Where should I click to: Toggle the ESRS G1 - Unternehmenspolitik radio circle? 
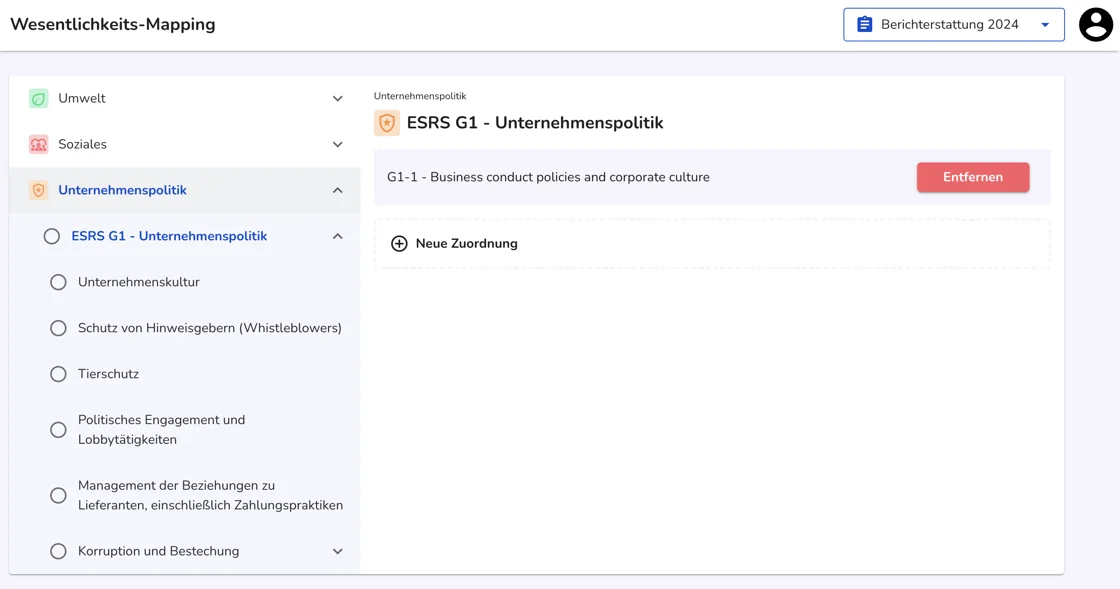point(52,236)
